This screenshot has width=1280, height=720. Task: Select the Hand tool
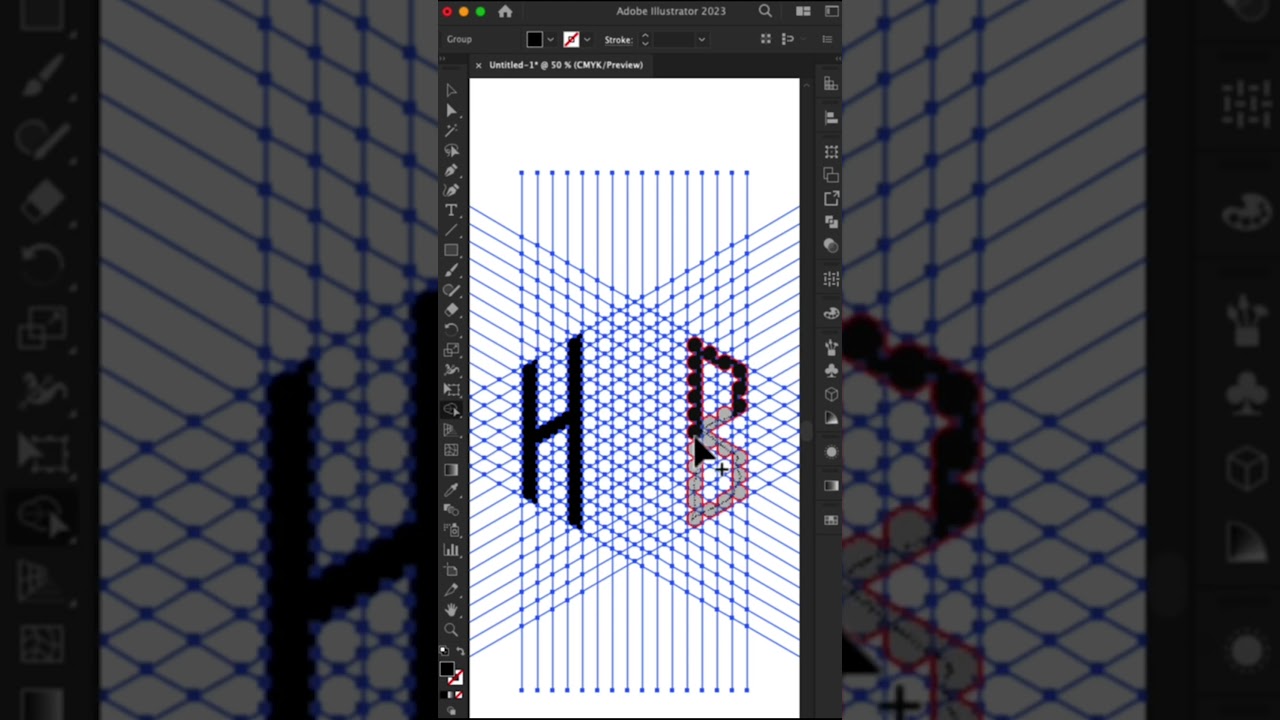451,610
